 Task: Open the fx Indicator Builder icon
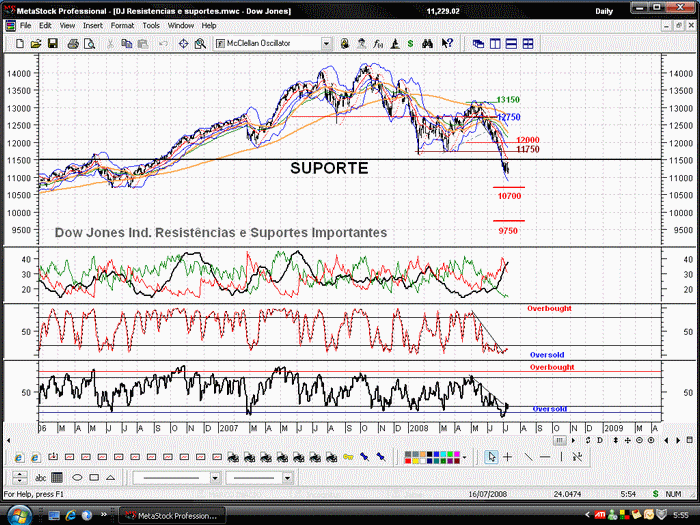coord(378,44)
